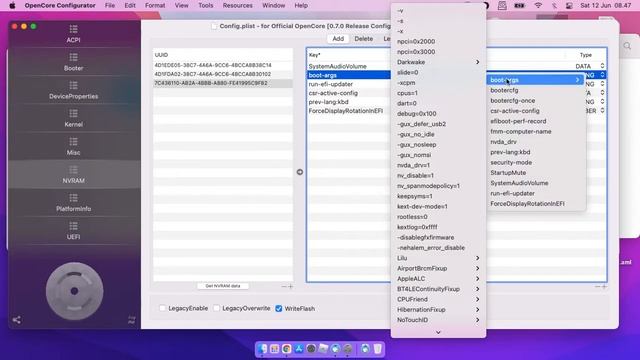Enable the LegacyEnable checkbox
The width and height of the screenshot is (640, 360).
point(162,308)
